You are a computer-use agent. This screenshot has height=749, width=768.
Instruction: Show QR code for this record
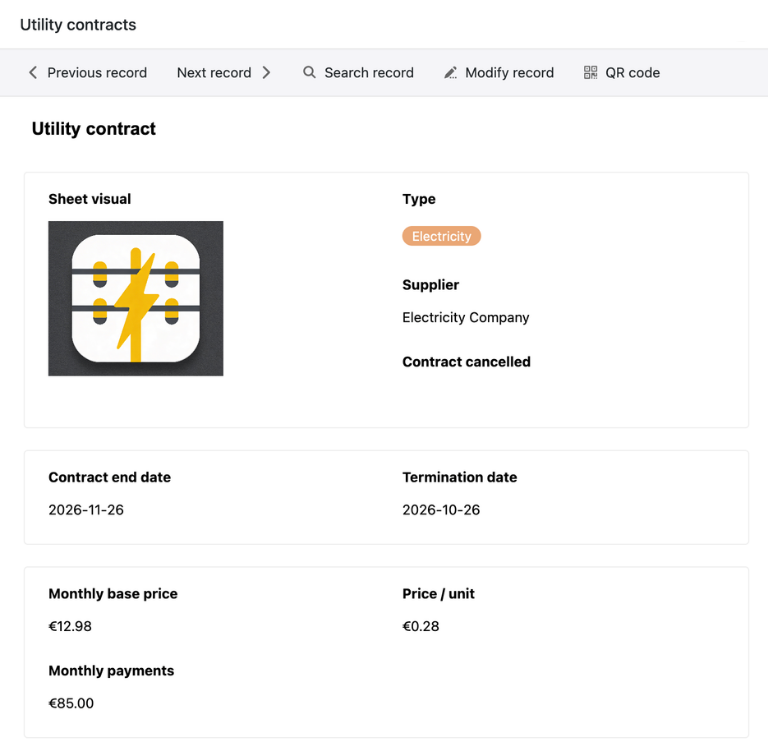coord(632,73)
